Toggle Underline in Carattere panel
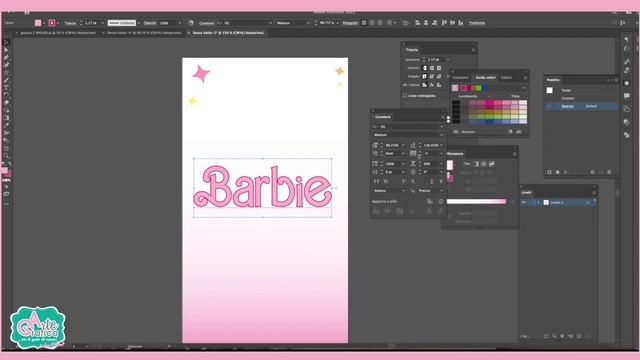 click(x=431, y=181)
